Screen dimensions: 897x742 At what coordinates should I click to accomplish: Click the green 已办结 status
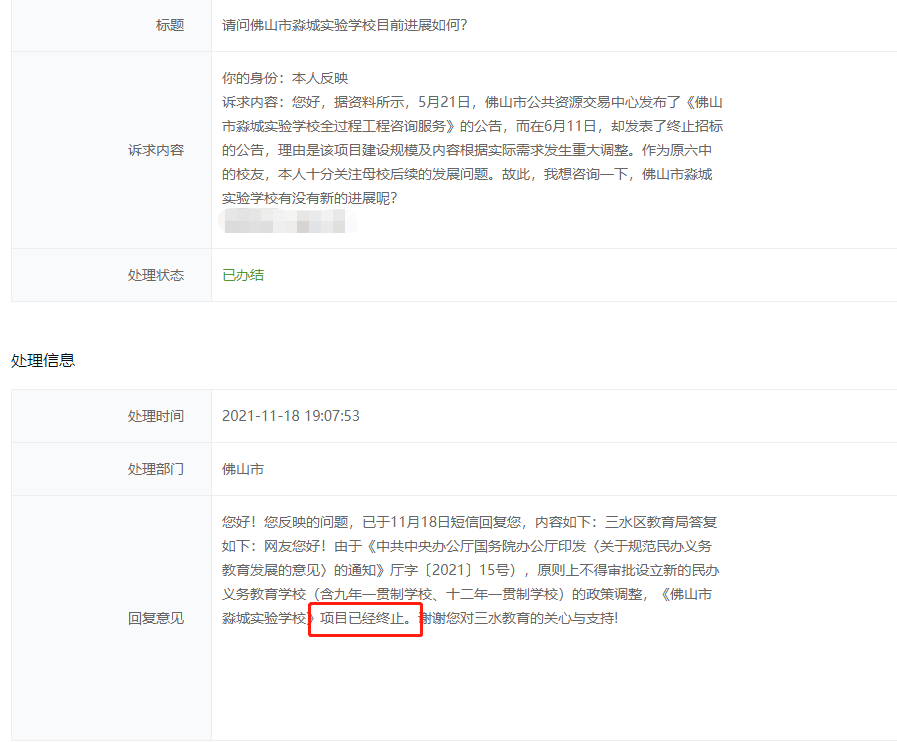point(243,275)
